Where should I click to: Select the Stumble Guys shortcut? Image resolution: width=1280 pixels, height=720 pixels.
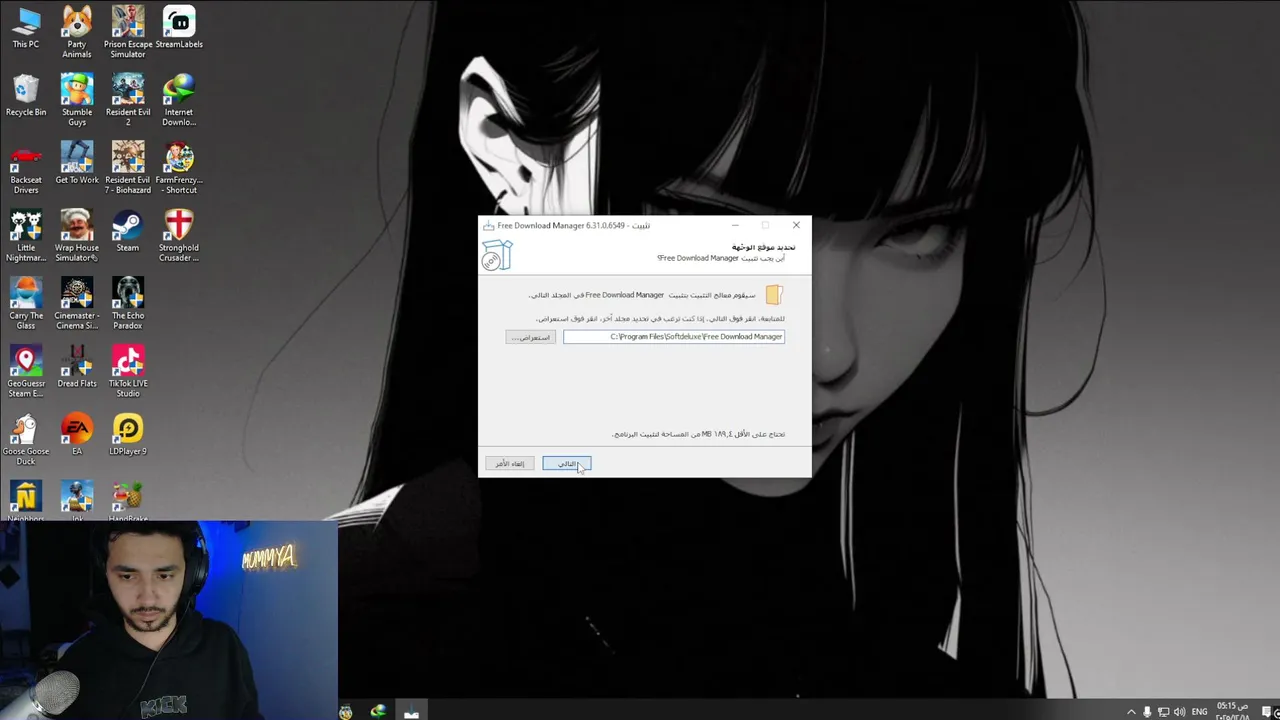[77, 100]
